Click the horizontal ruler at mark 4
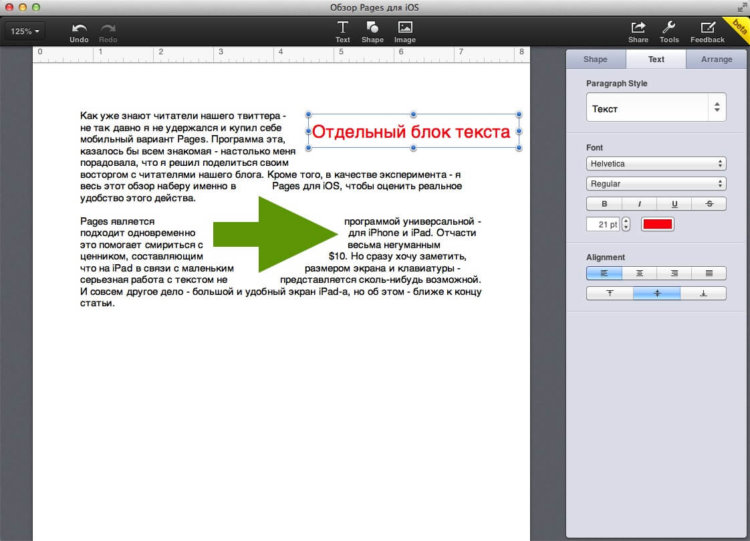Viewport: 750px width, 541px height. 281,52
